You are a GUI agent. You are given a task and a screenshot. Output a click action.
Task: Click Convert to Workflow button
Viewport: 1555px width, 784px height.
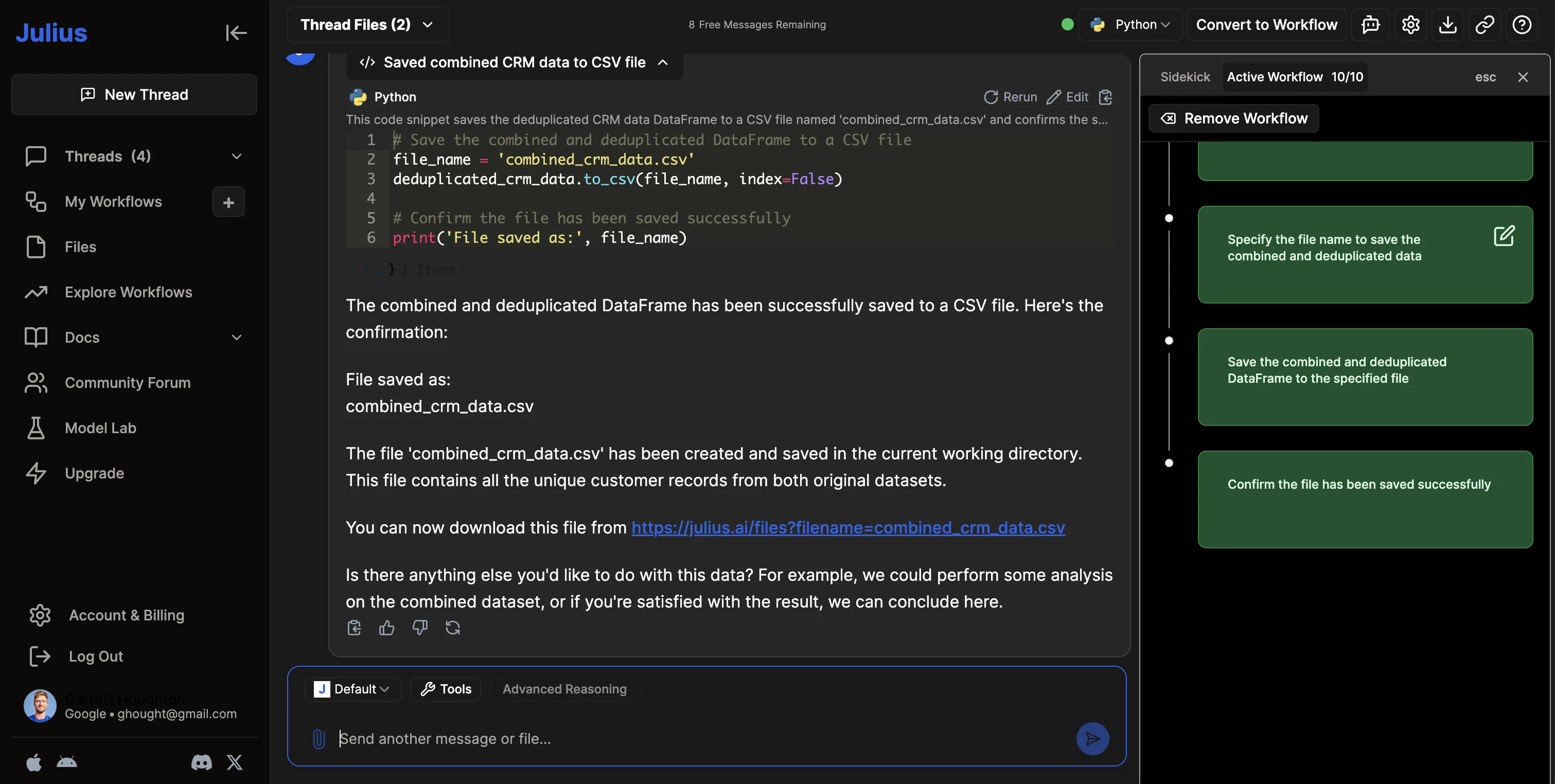click(x=1266, y=25)
